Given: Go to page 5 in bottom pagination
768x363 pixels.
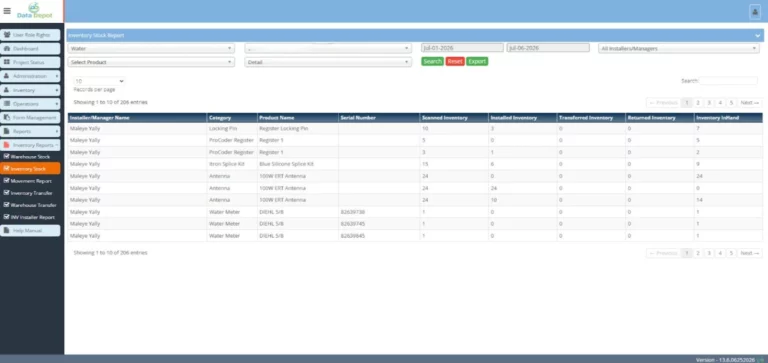Looking at the screenshot, I should point(731,253).
